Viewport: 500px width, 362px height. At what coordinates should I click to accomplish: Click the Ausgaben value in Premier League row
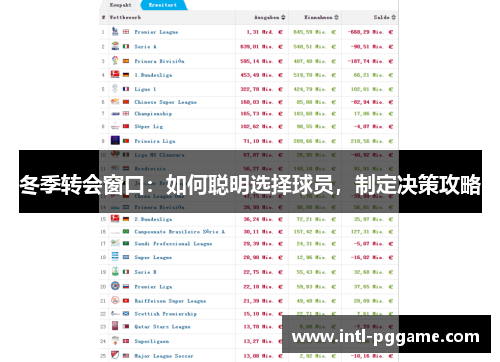tap(265, 32)
